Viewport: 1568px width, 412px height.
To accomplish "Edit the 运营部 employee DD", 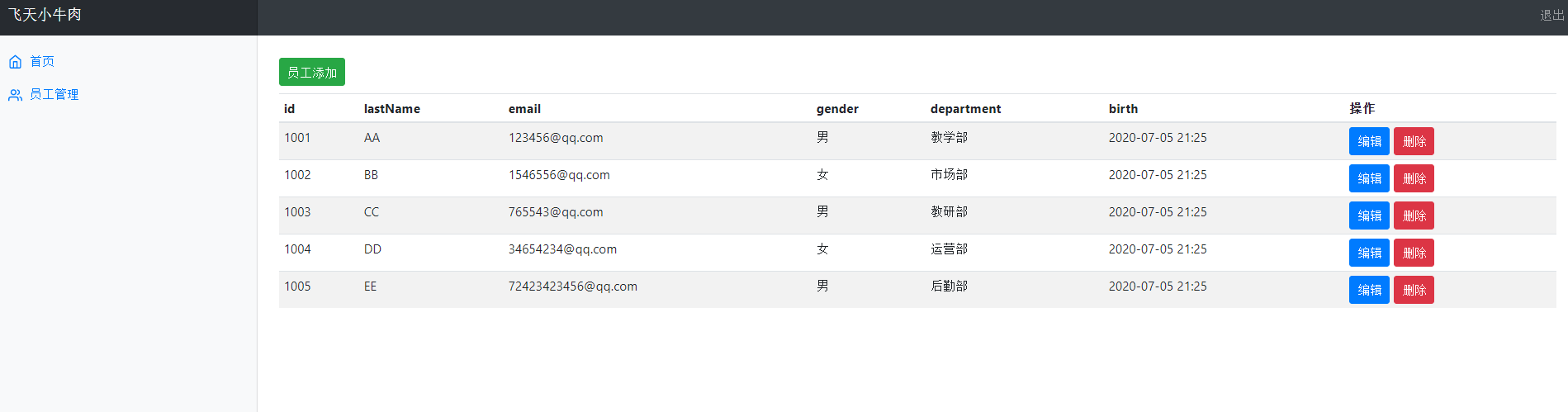I will (x=1369, y=253).
